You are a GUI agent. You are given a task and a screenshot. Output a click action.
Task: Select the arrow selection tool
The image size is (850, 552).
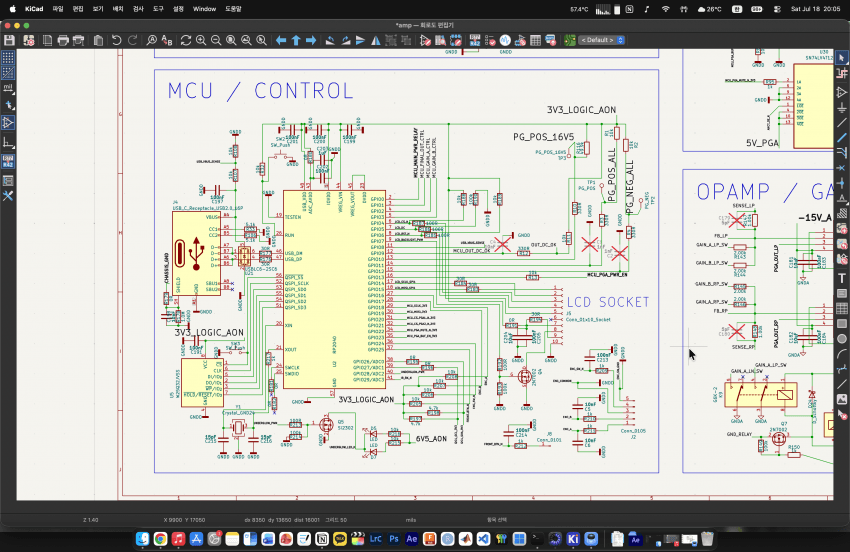pos(841,57)
